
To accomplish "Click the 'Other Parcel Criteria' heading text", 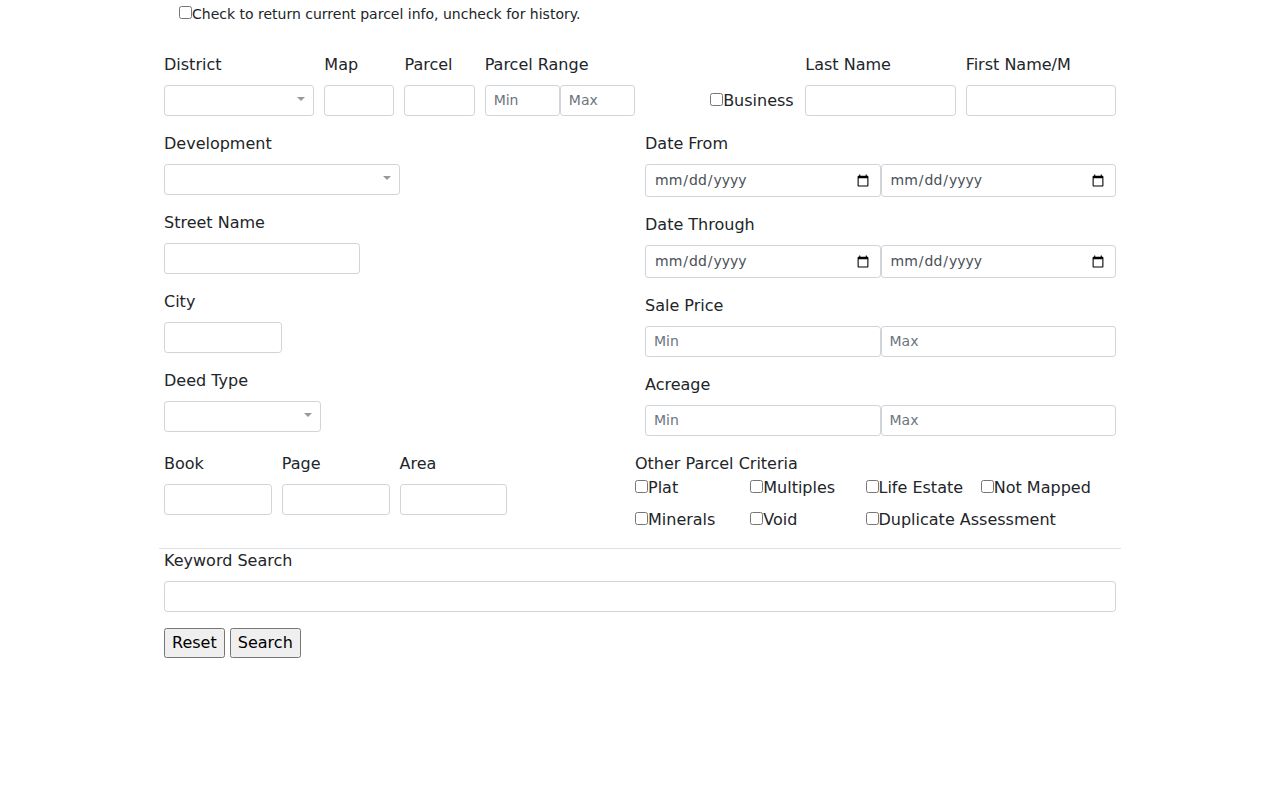I will tap(716, 464).
